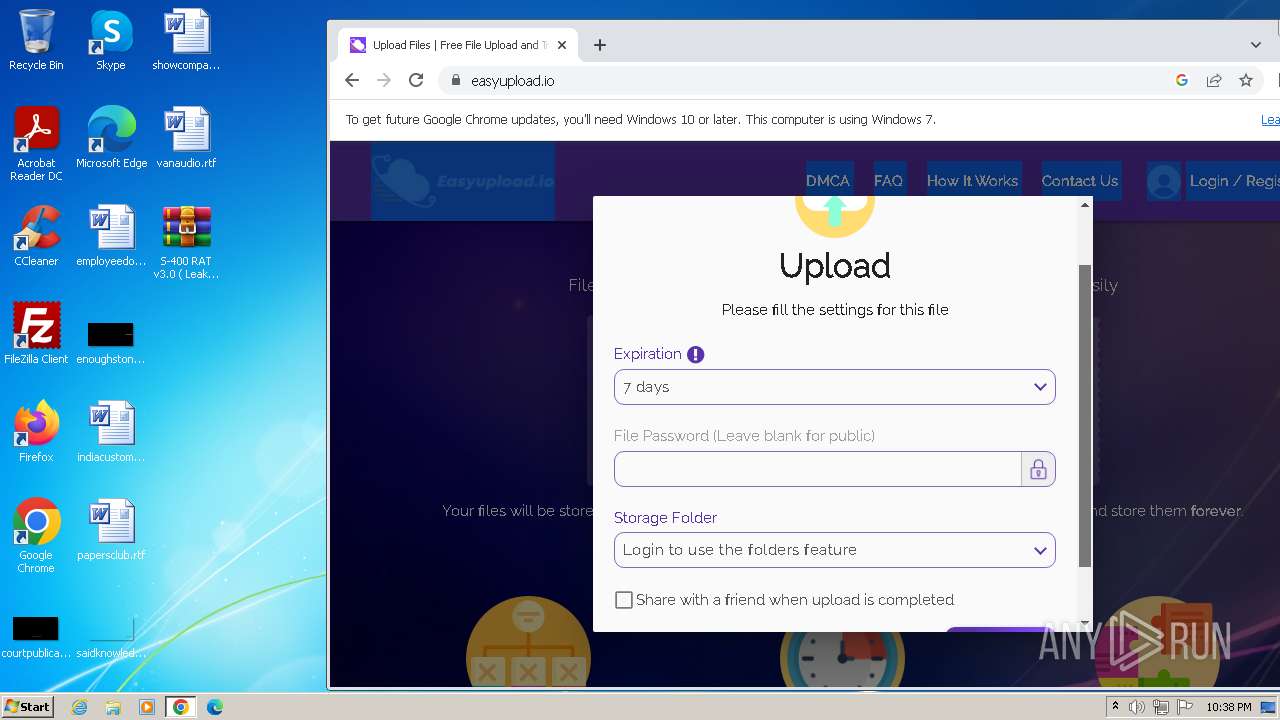The width and height of the screenshot is (1280, 720).
Task: Open File Explorer from the taskbar
Action: [x=113, y=707]
